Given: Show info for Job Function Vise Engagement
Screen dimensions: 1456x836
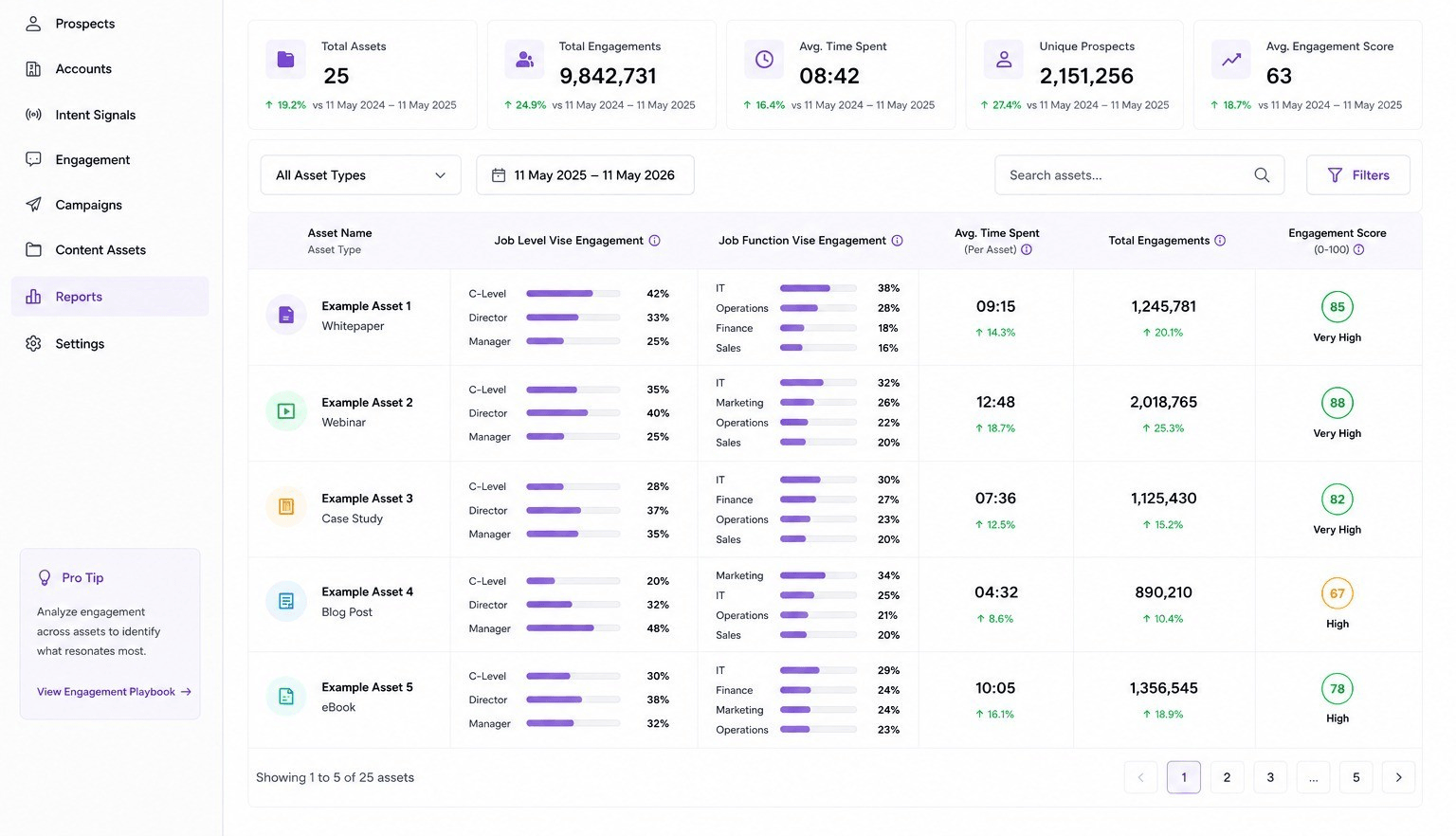Looking at the screenshot, I should [x=897, y=241].
